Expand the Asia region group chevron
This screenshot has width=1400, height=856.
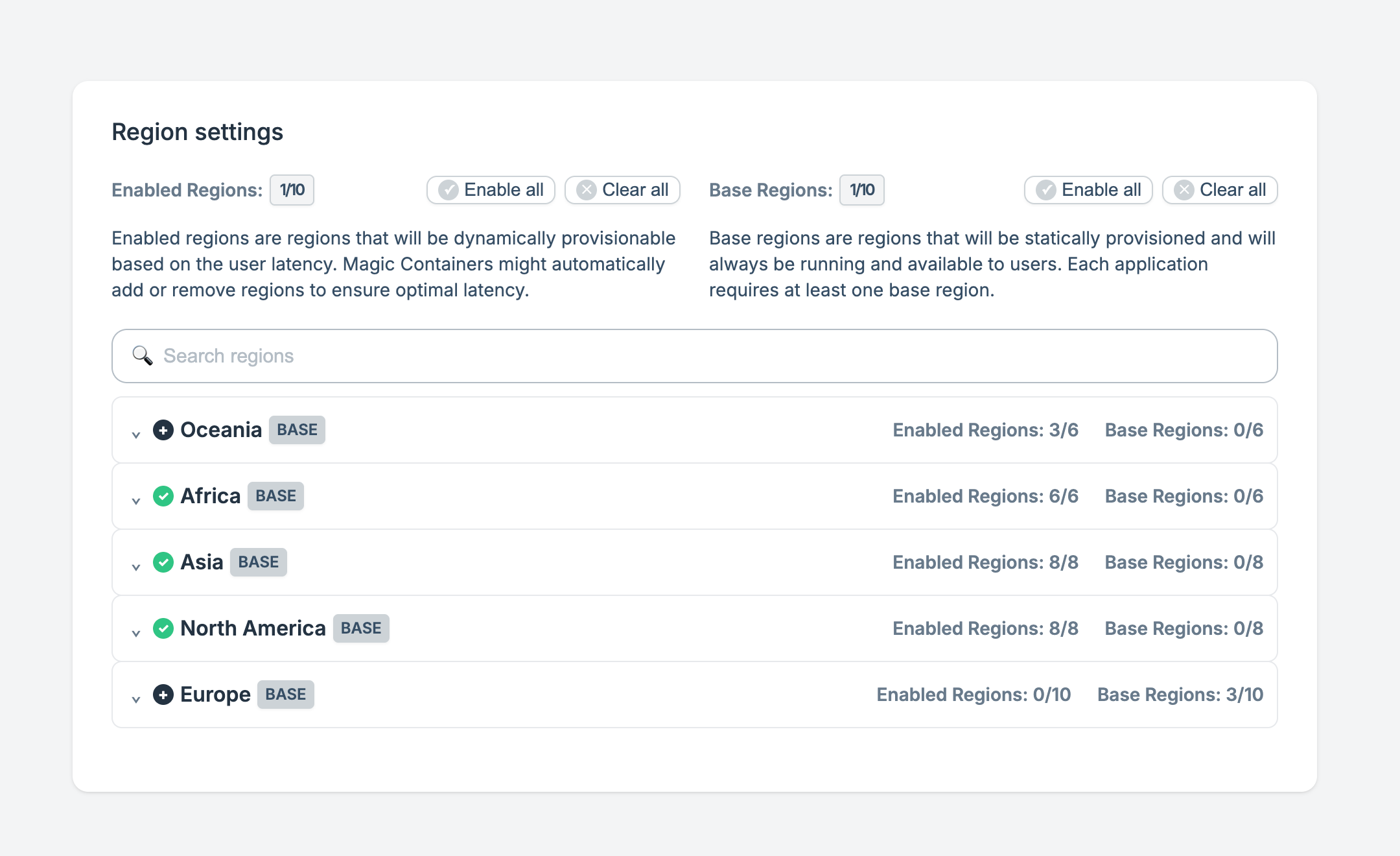click(x=136, y=567)
